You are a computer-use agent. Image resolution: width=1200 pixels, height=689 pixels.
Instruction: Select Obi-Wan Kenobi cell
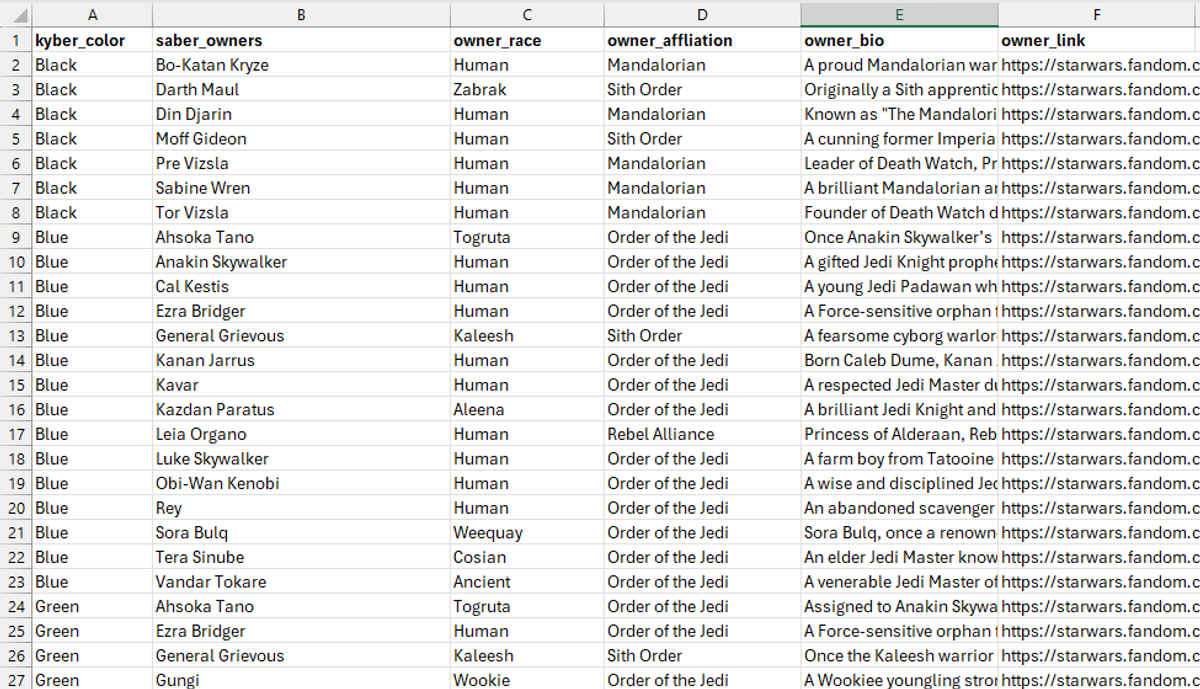coord(301,484)
